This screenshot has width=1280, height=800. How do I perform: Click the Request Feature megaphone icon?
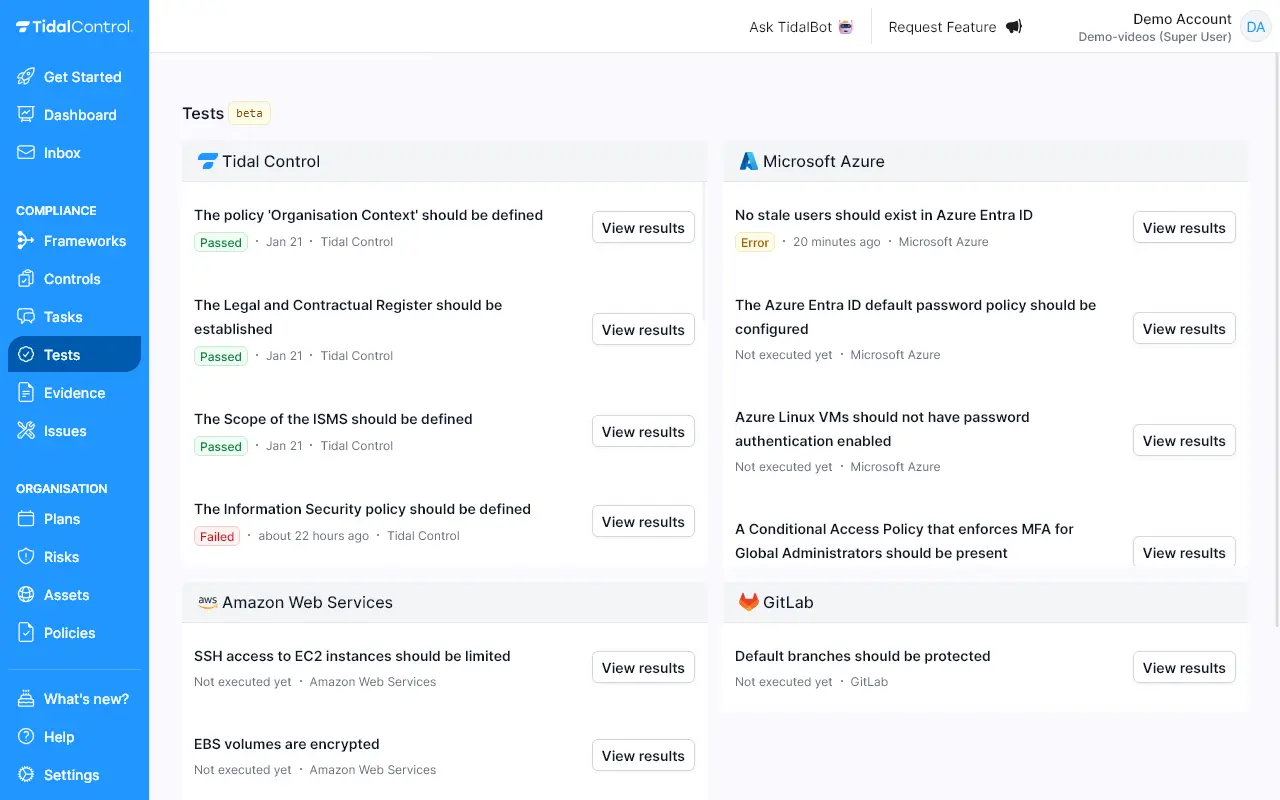click(x=1014, y=27)
